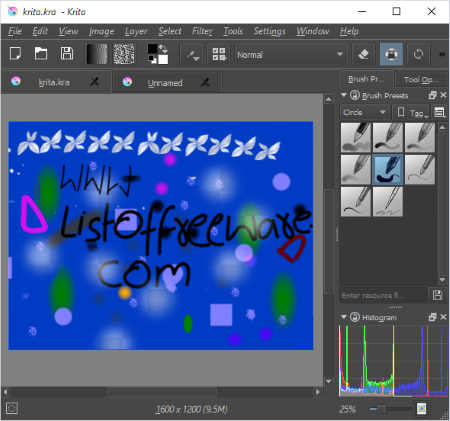Change brush preset view mode icon

pos(440,113)
